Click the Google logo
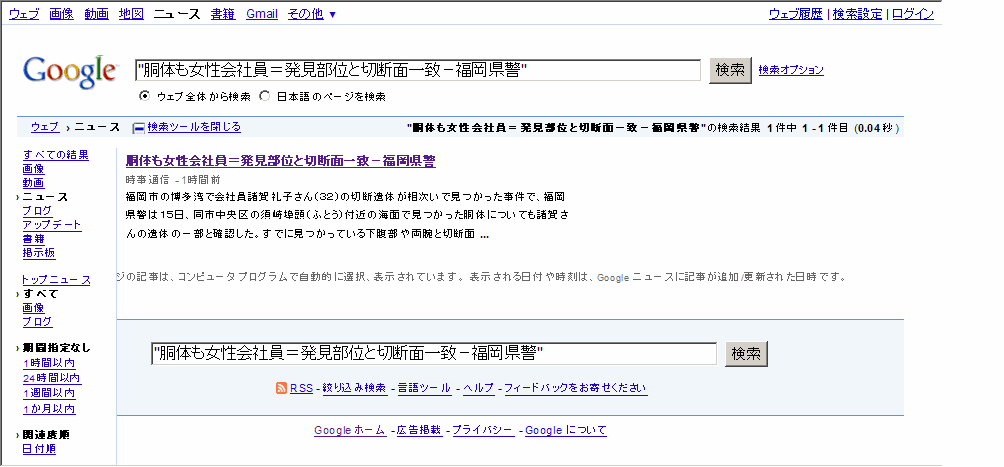The image size is (1004, 467). click(70, 71)
